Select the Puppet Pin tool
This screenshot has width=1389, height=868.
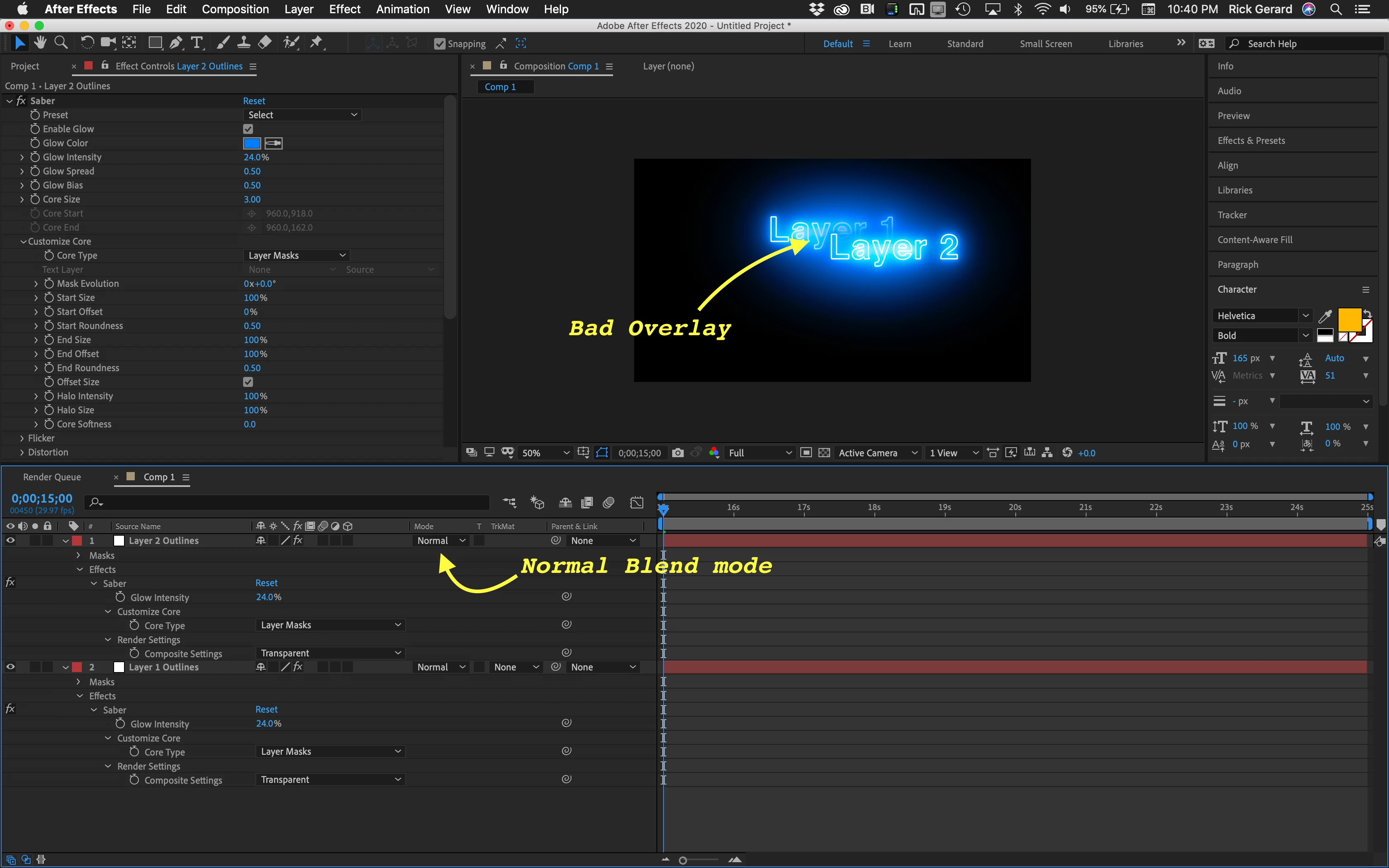coord(316,43)
